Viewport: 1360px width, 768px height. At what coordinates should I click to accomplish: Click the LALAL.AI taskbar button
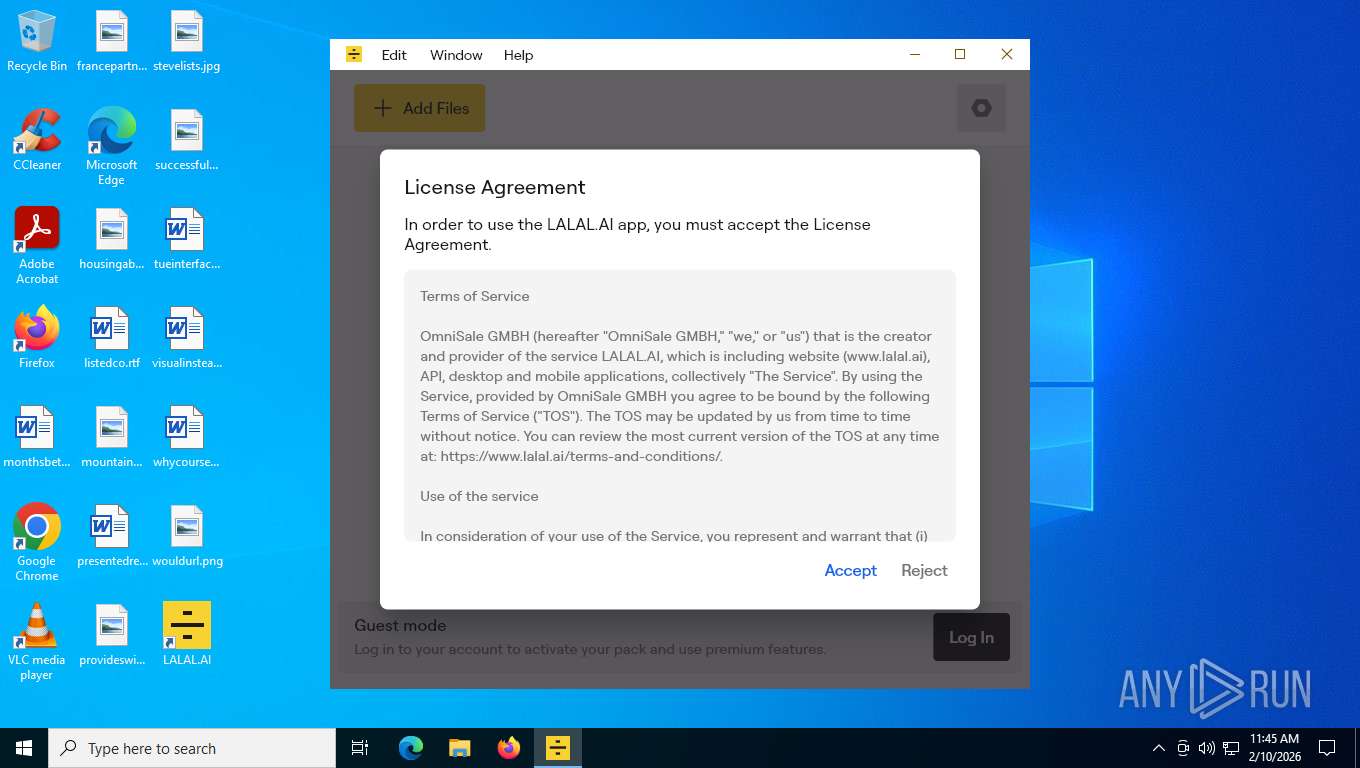click(x=558, y=748)
